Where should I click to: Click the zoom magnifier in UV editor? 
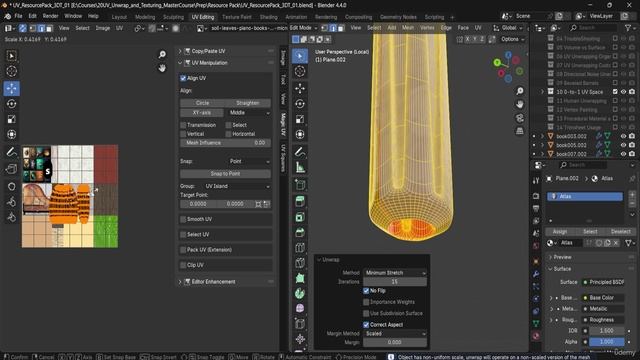tap(162, 55)
